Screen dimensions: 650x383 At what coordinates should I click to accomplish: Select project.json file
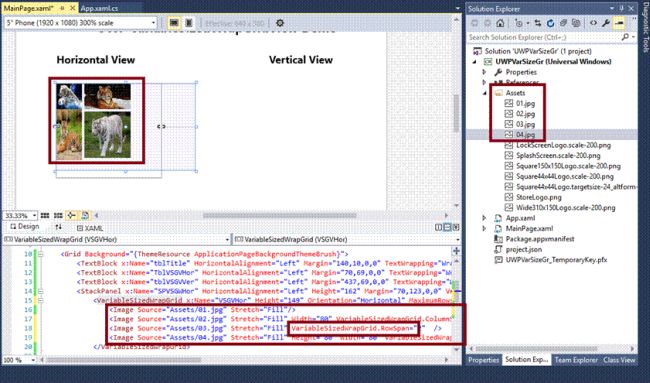[x=524, y=249]
